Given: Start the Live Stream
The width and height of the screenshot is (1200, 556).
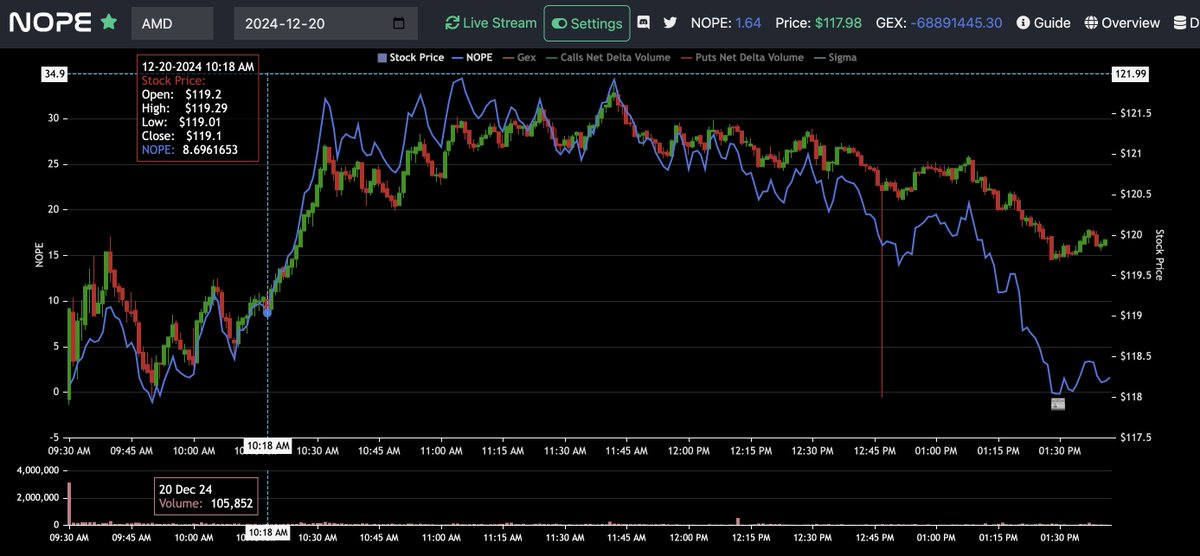Looking at the screenshot, I should [x=491, y=22].
